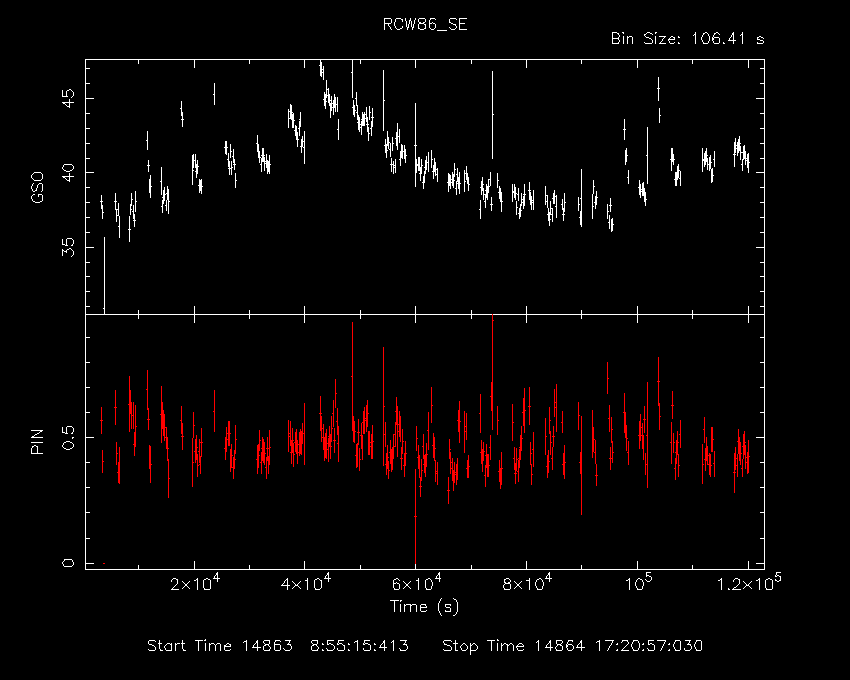Click the 45 tick label on GSO axis
This screenshot has height=680, width=850.
[68, 99]
